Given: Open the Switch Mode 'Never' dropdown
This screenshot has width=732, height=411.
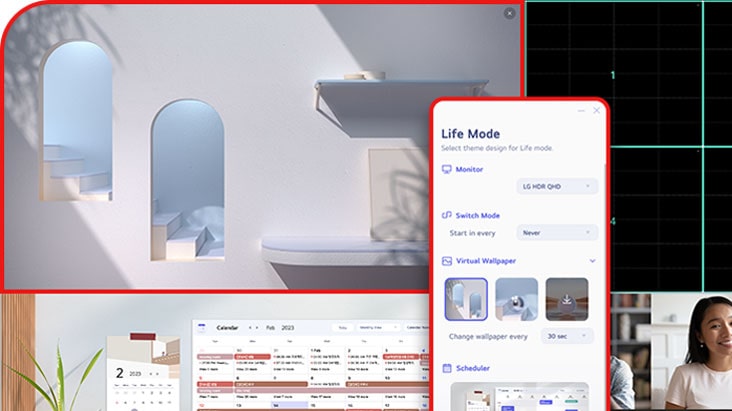Looking at the screenshot, I should click(557, 232).
